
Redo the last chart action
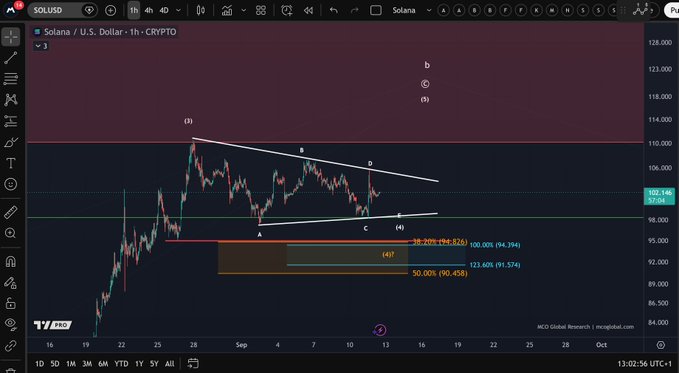(x=354, y=10)
